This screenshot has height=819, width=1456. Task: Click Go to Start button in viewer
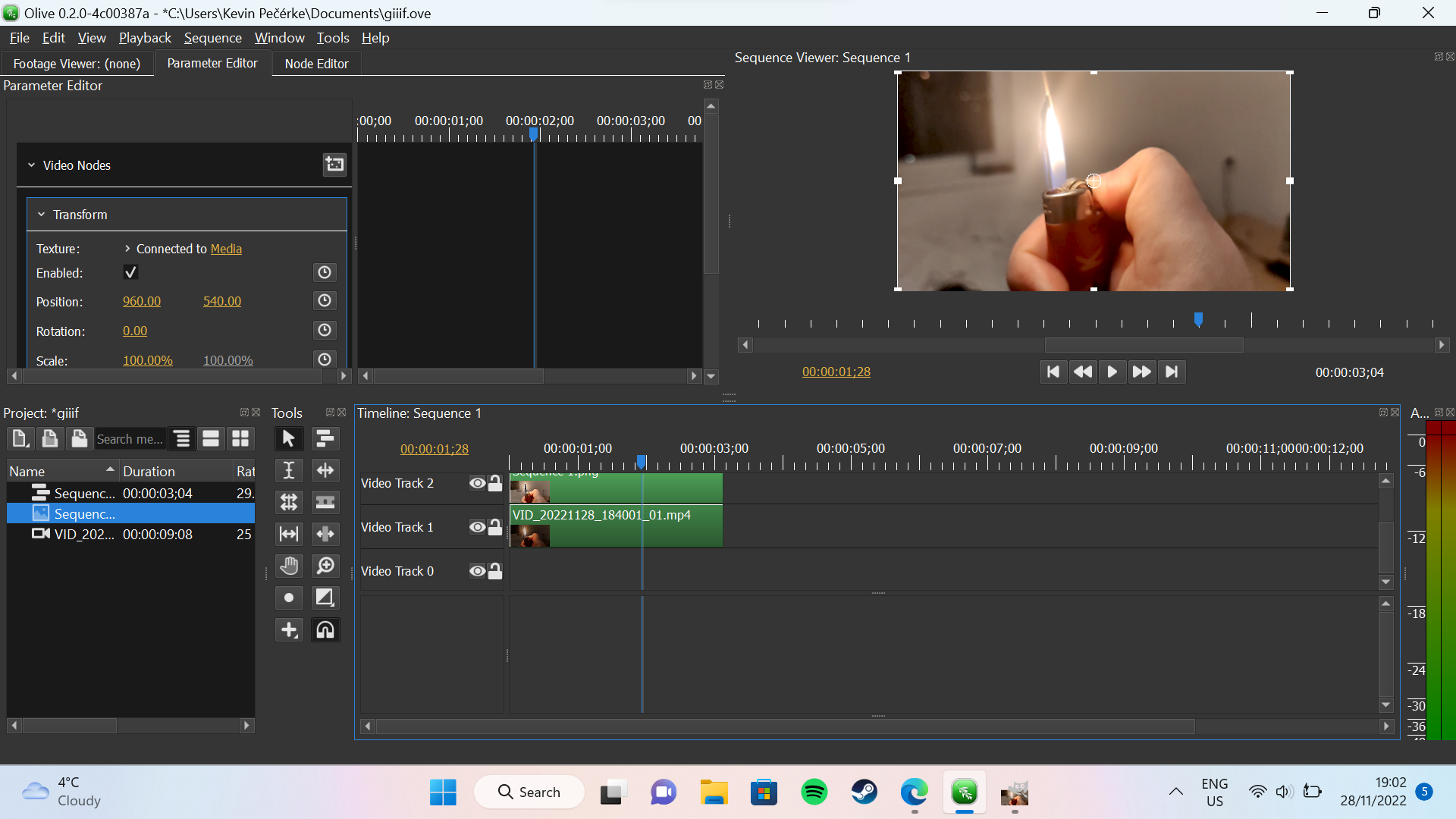click(x=1053, y=372)
